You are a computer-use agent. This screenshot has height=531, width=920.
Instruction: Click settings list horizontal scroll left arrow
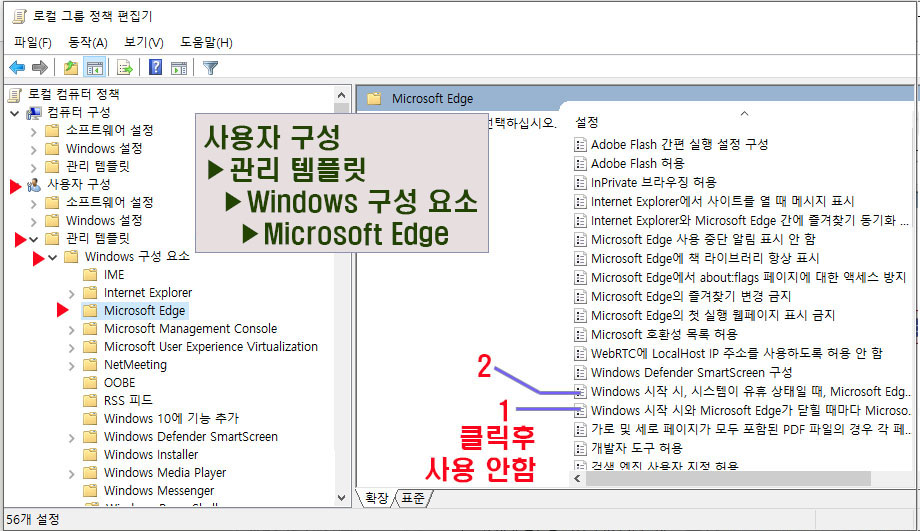click(577, 479)
